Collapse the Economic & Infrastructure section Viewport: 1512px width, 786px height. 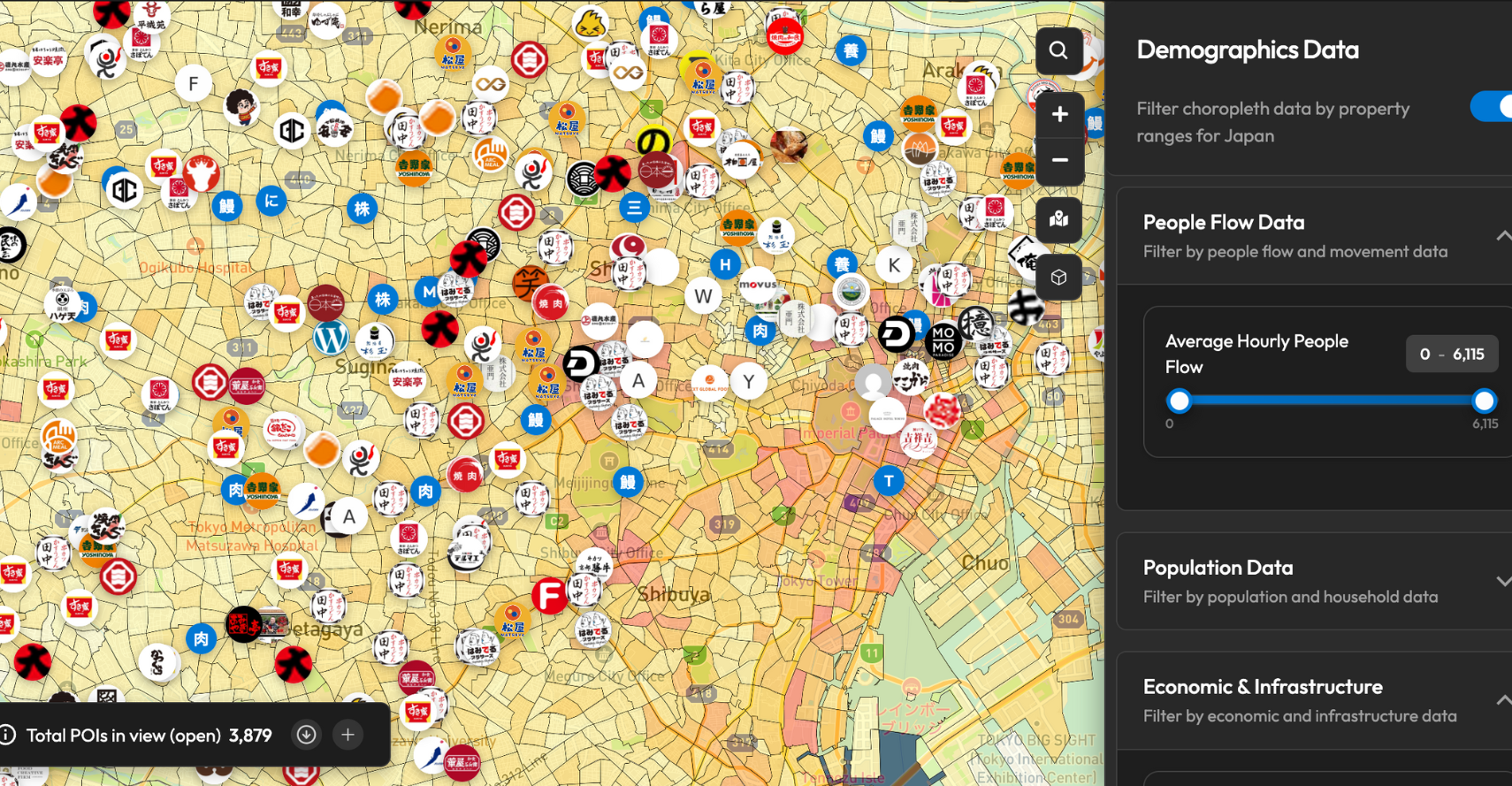(1502, 700)
